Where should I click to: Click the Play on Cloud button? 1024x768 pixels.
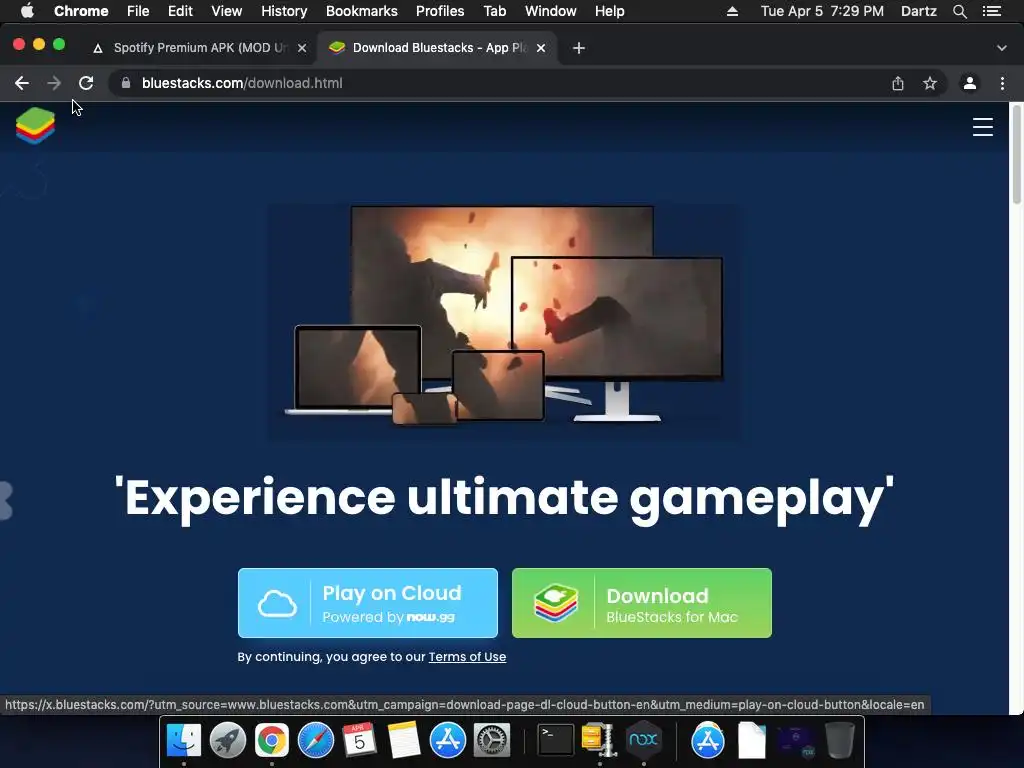click(368, 603)
